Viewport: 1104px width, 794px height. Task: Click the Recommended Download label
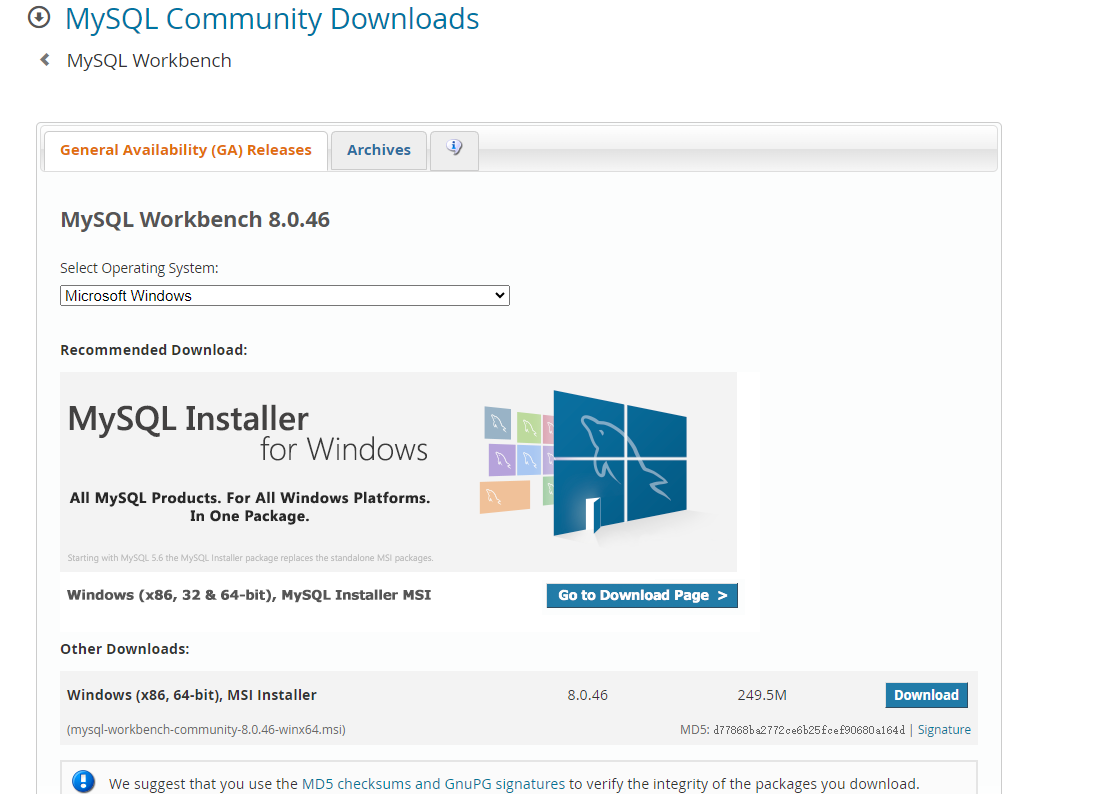(153, 350)
